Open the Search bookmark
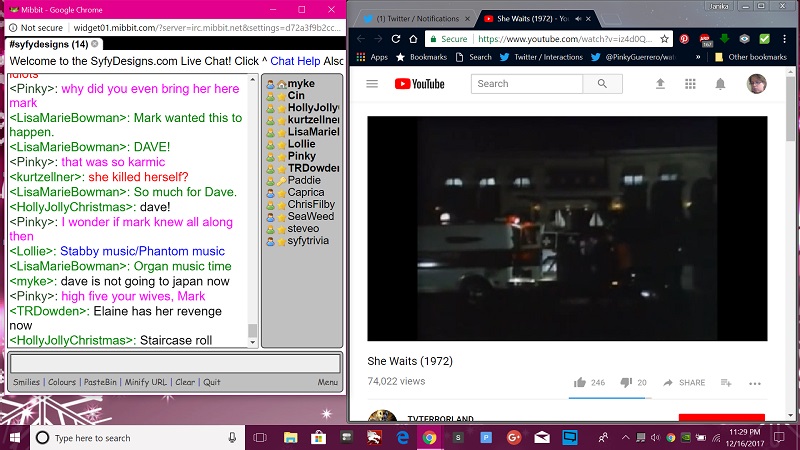Viewport: 800px width, 450px height. coord(473,57)
